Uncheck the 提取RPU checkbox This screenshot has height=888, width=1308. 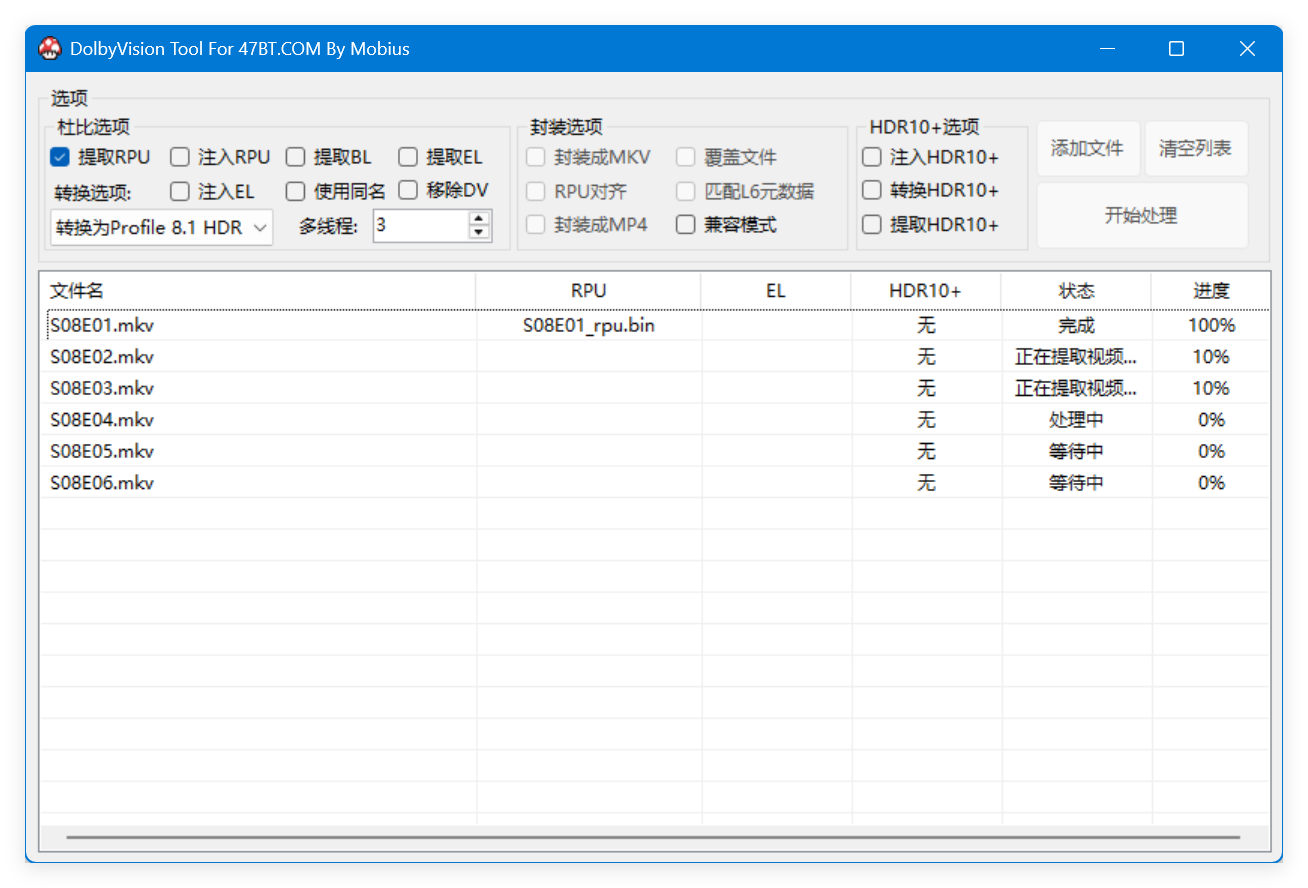pyautogui.click(x=60, y=157)
